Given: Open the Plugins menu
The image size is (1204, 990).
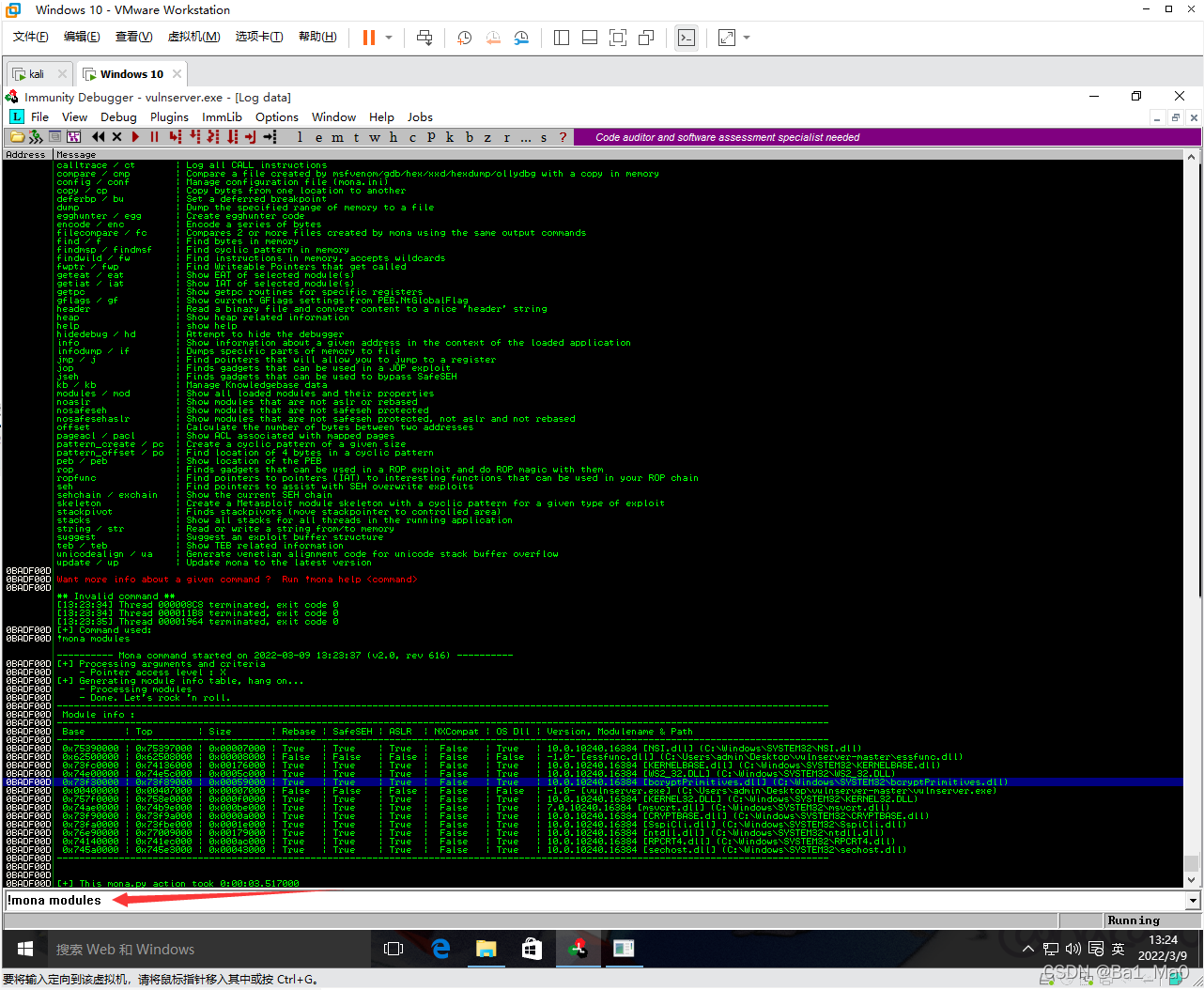Looking at the screenshot, I should (169, 117).
